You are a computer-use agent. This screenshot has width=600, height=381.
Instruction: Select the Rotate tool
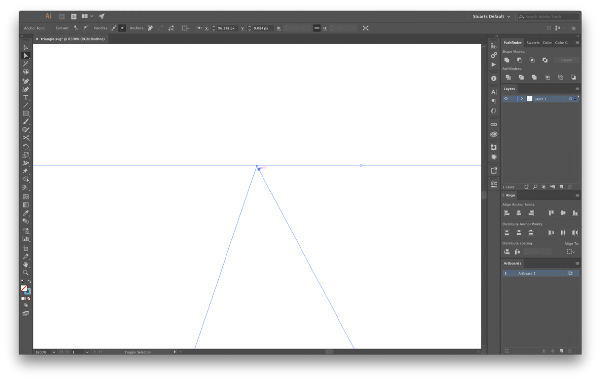tap(26, 147)
